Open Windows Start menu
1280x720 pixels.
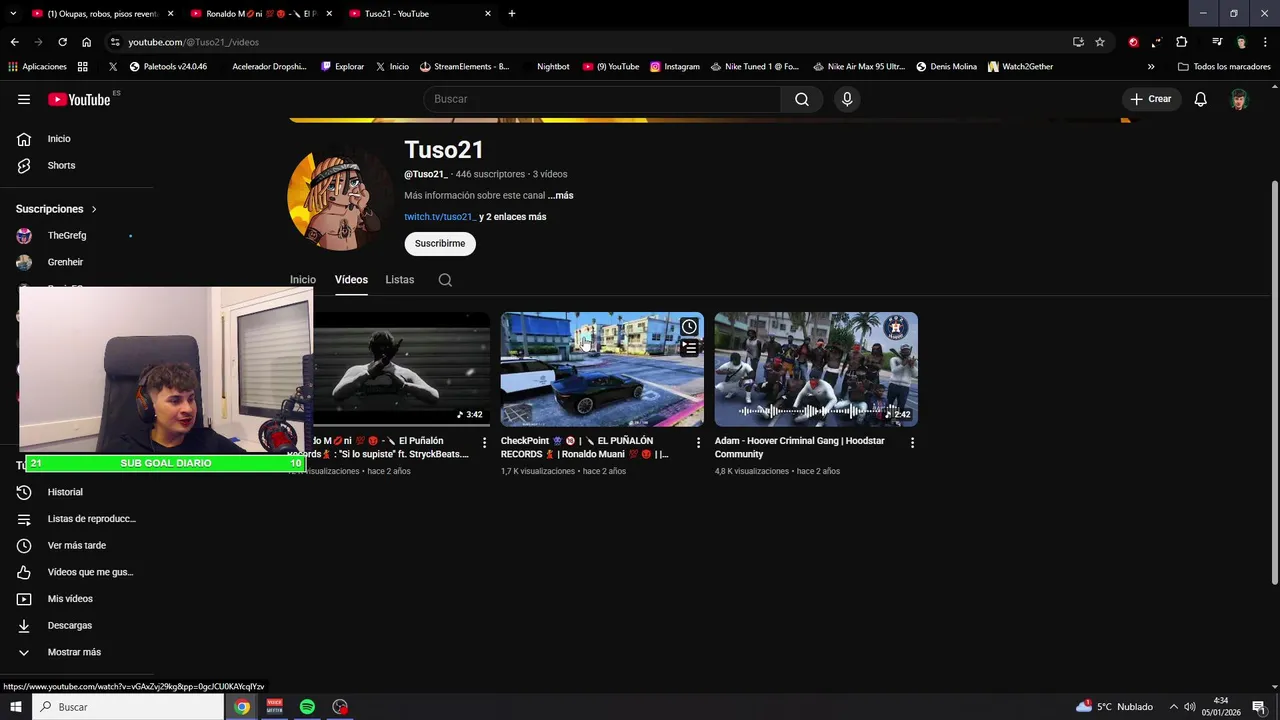point(16,707)
